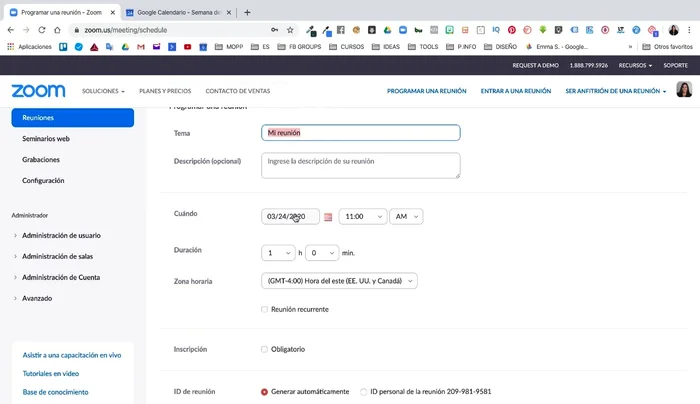Viewport: 700px width, 404px height.
Task: Click green download arrow extension
Action: tap(543, 30)
